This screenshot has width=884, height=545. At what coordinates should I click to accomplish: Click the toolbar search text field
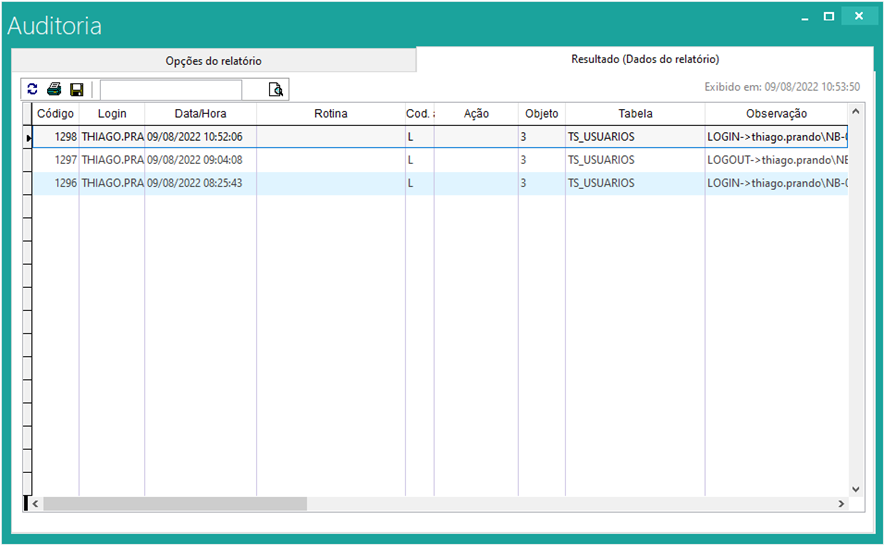[170, 90]
